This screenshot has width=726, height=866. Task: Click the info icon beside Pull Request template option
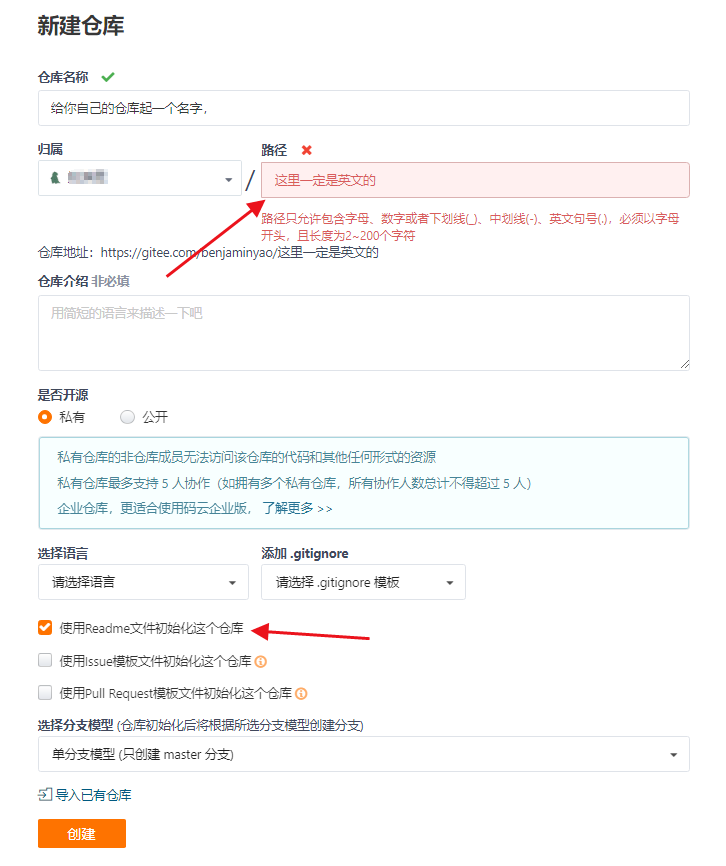(x=301, y=694)
